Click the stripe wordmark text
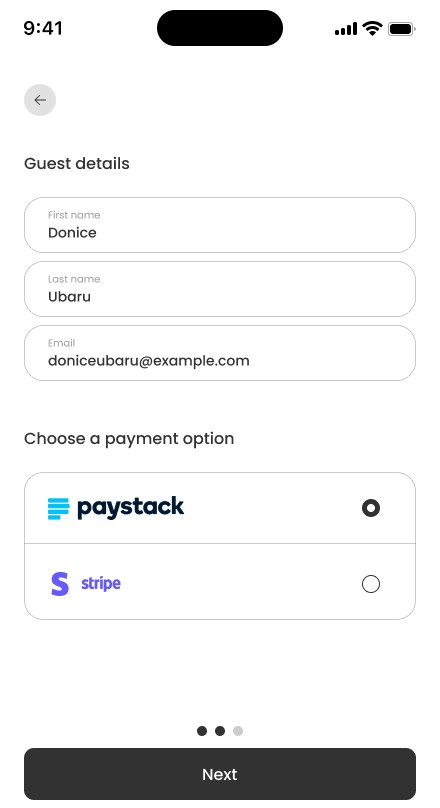440x808 pixels. pyautogui.click(x=101, y=584)
